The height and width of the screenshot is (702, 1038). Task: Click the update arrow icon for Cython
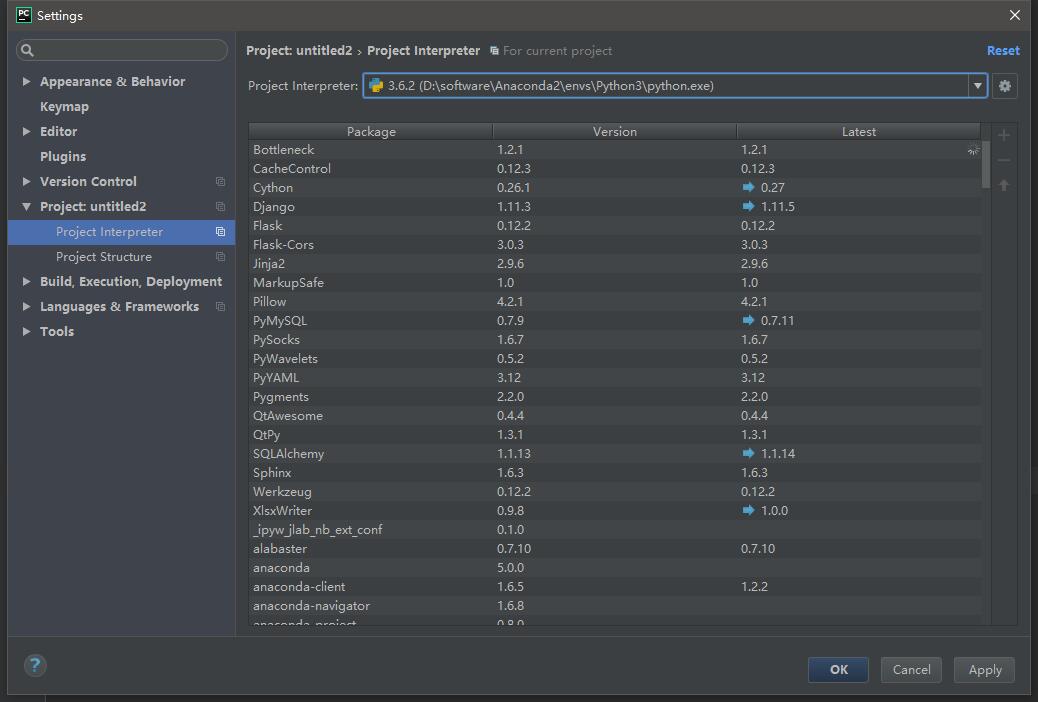coord(748,187)
